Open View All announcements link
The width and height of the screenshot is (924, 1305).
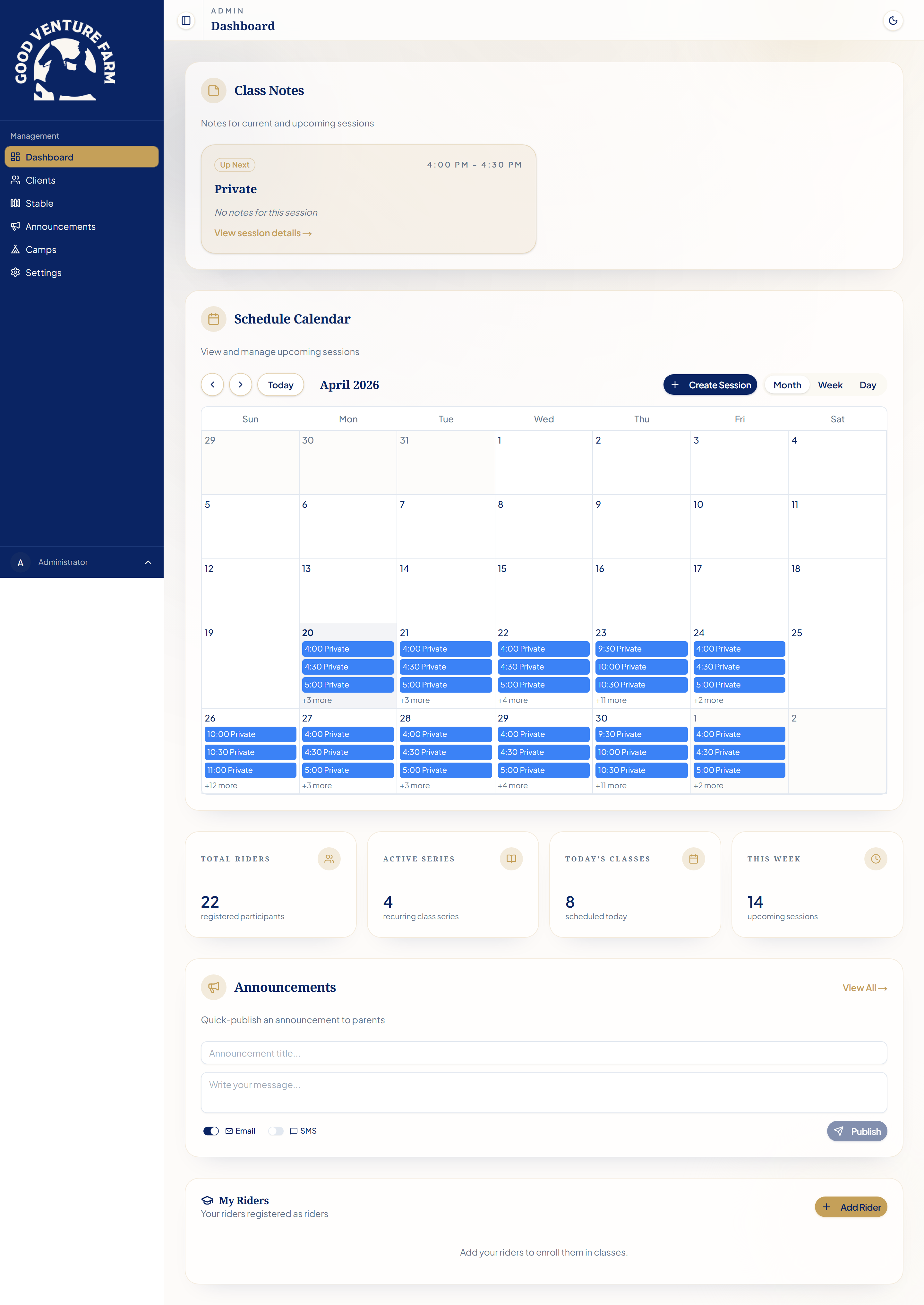[864, 988]
